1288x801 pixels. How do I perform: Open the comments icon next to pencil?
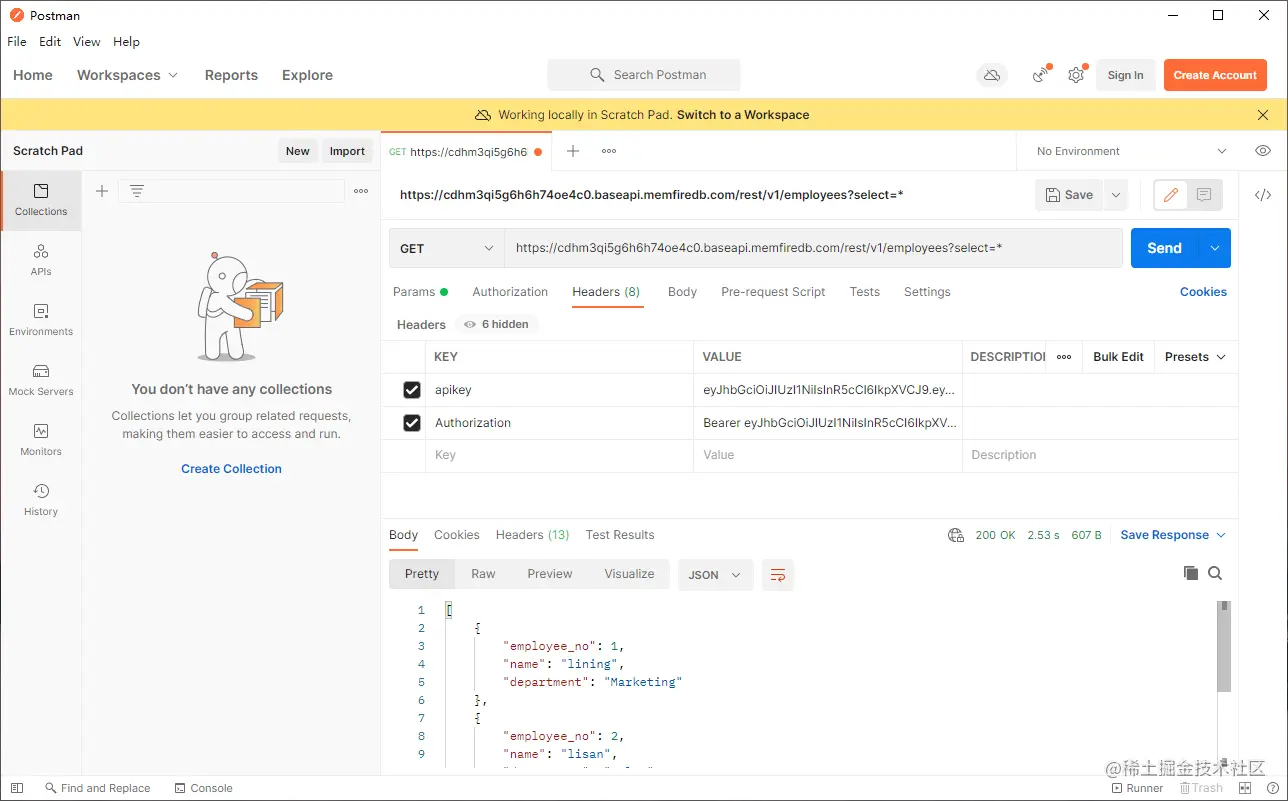[x=1204, y=195]
